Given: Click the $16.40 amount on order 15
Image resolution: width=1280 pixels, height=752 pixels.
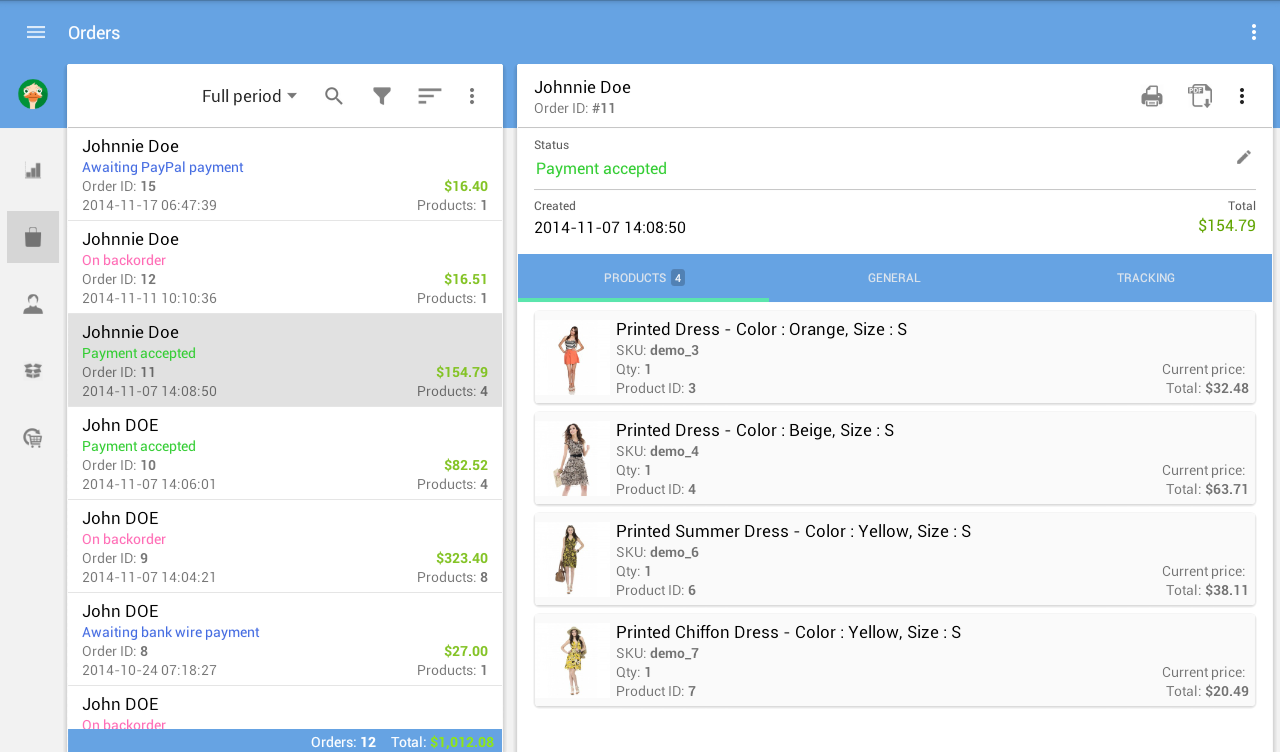Looking at the screenshot, I should pyautogui.click(x=466, y=186).
